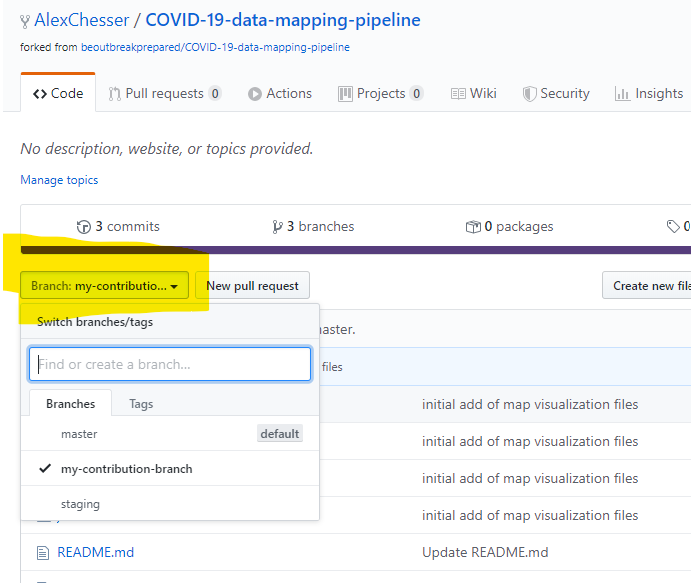
Task: Open the 3 commits link
Action: click(118, 227)
